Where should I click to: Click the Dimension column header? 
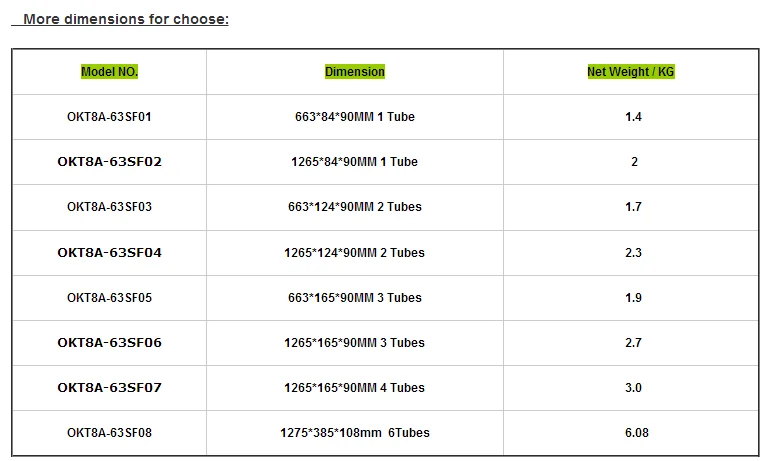[355, 72]
